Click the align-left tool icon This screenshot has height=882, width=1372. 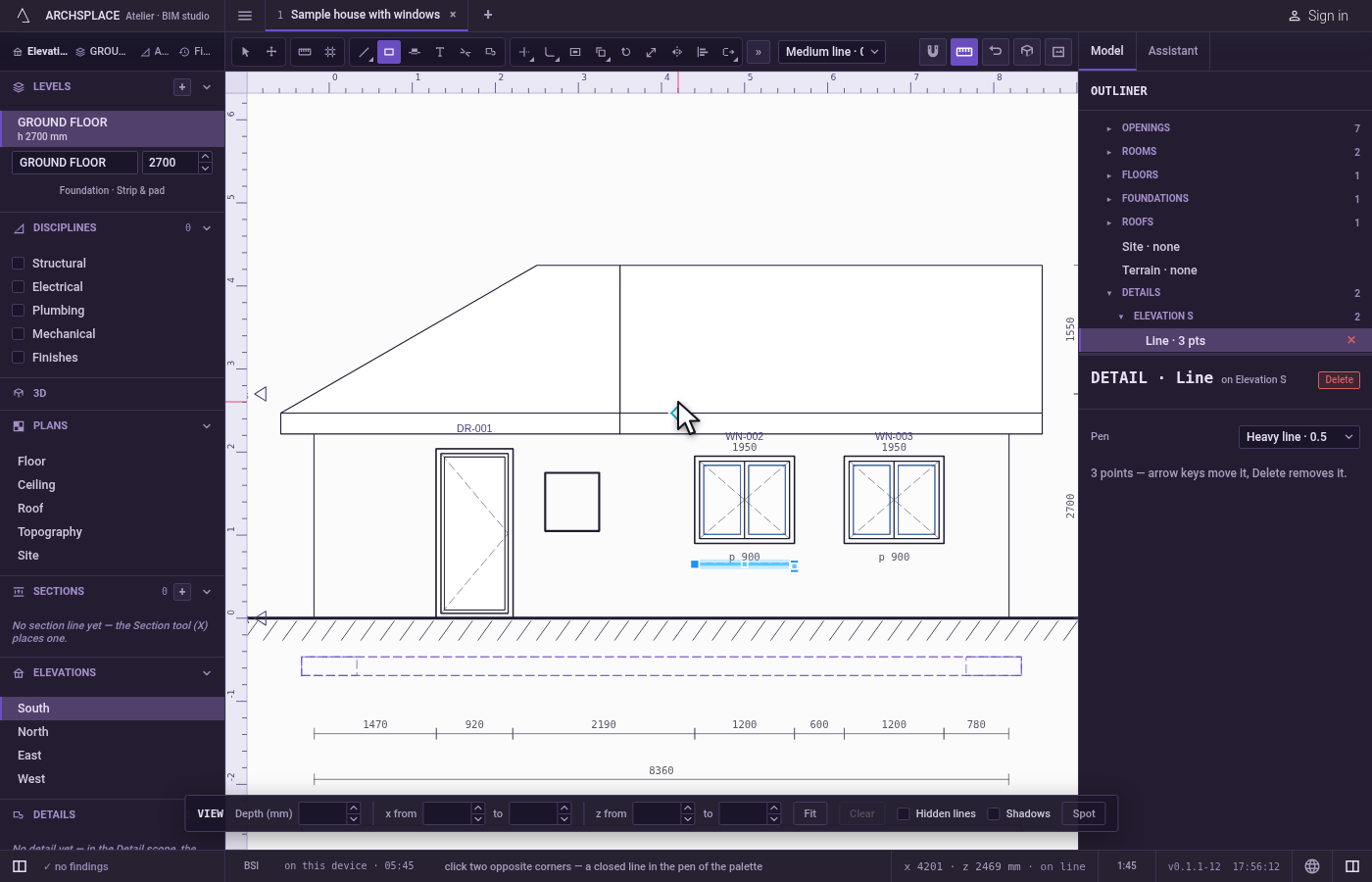(703, 52)
